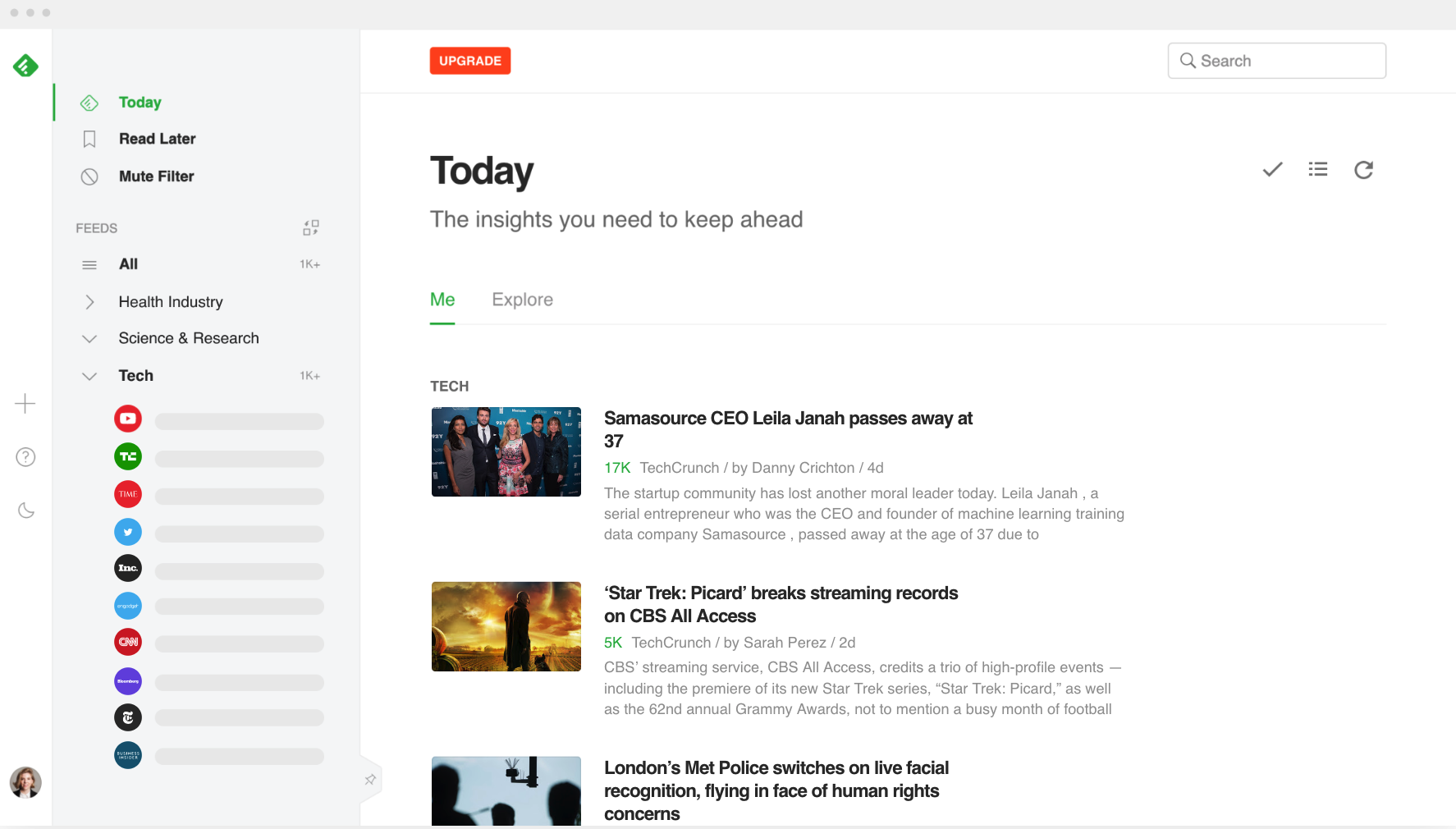This screenshot has width=1456, height=829.
Task: Switch to the Me tab
Action: (x=442, y=300)
